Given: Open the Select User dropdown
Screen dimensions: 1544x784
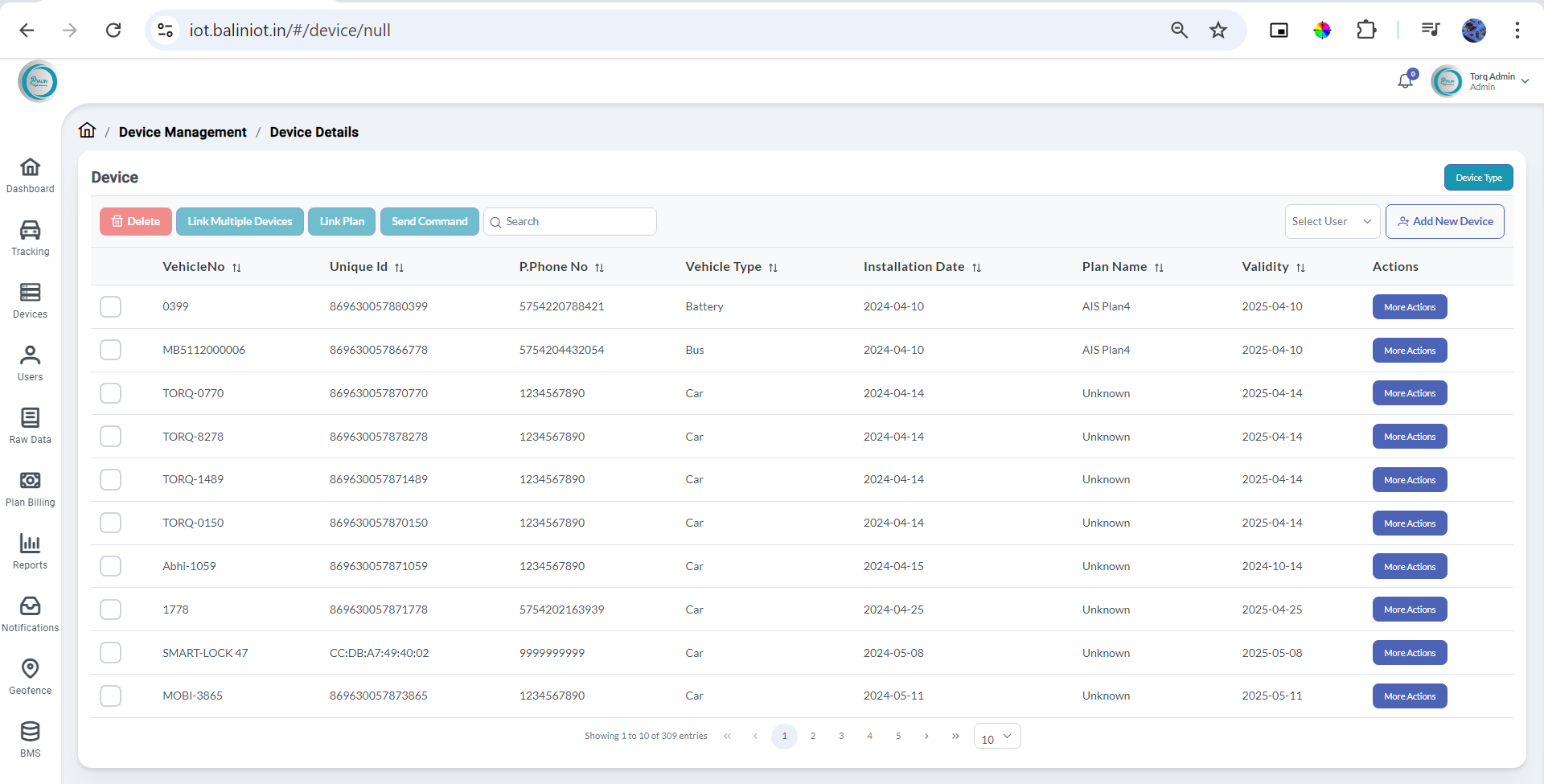Looking at the screenshot, I should [1332, 221].
